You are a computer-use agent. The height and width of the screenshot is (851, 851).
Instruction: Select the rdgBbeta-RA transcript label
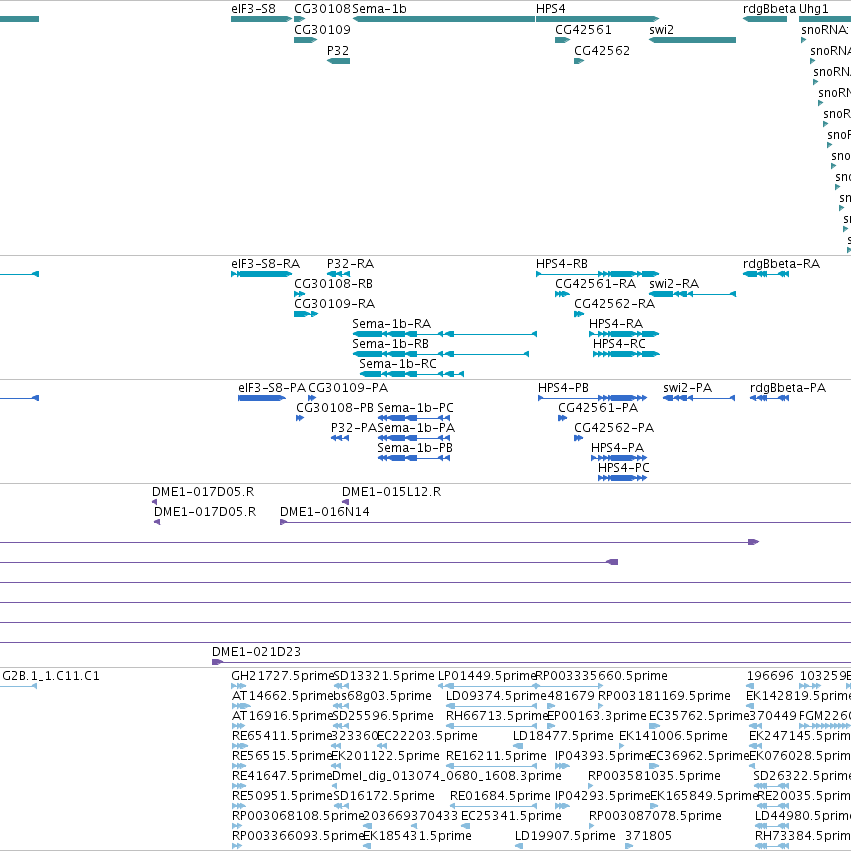click(781, 264)
